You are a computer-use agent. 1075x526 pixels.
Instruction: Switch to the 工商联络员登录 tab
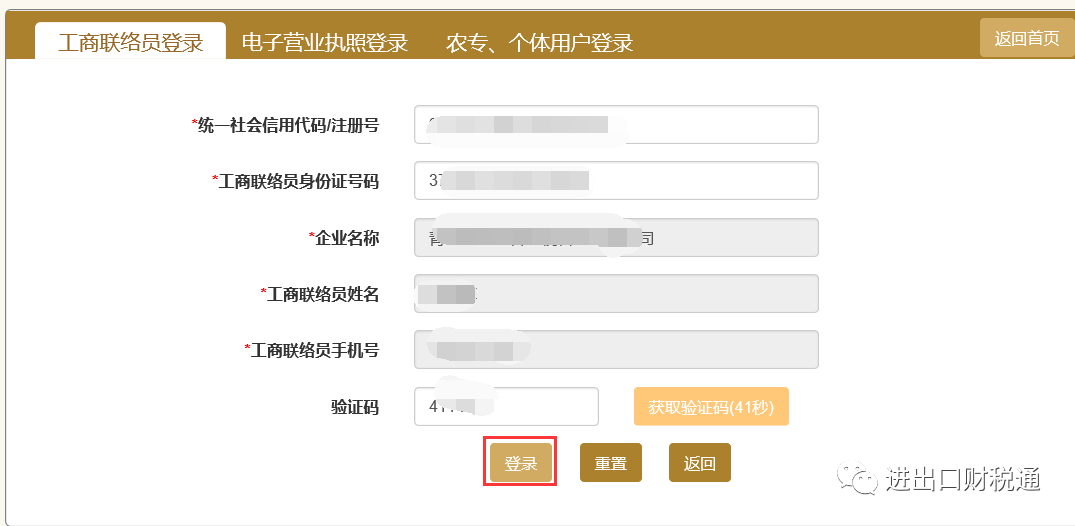(x=131, y=43)
